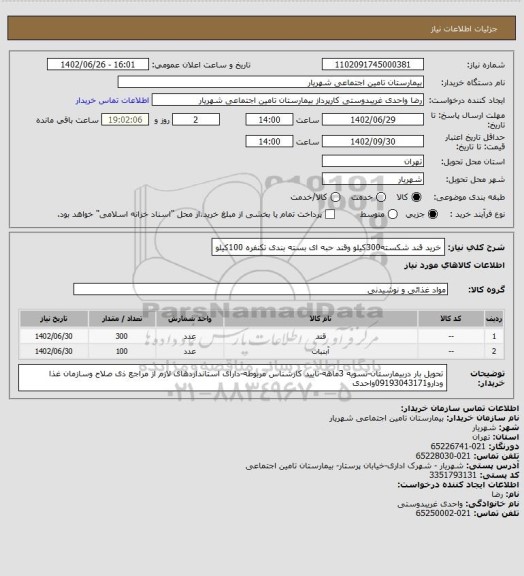Viewport: 524px width, 576px height.
Task: Click the remaining time field 19:02:06
Action: coord(125,120)
